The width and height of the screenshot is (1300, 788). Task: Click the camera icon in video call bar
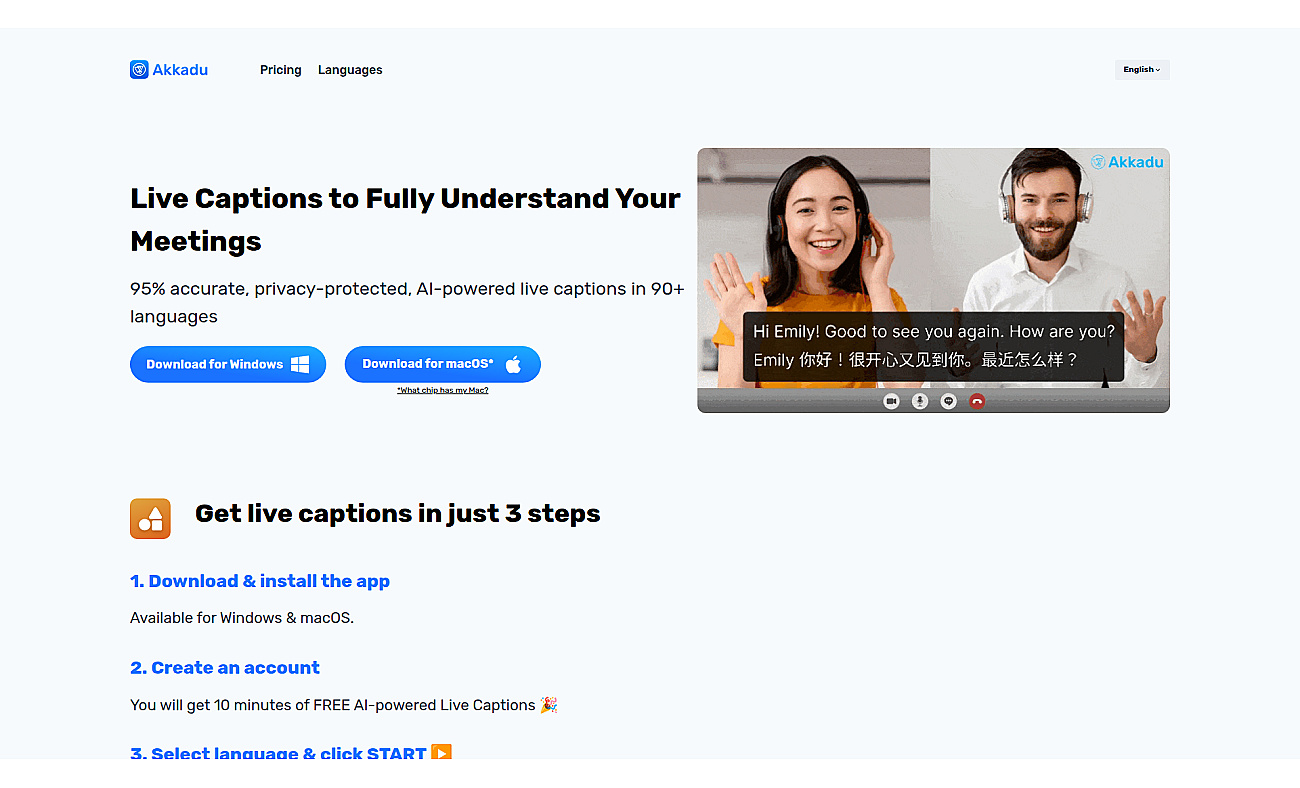pyautogui.click(x=891, y=401)
